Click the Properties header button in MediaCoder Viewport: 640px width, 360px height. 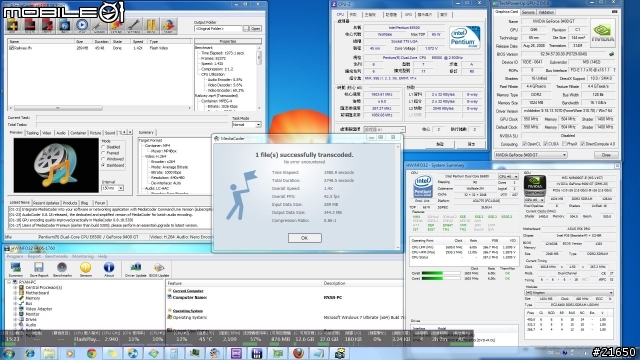point(228,41)
